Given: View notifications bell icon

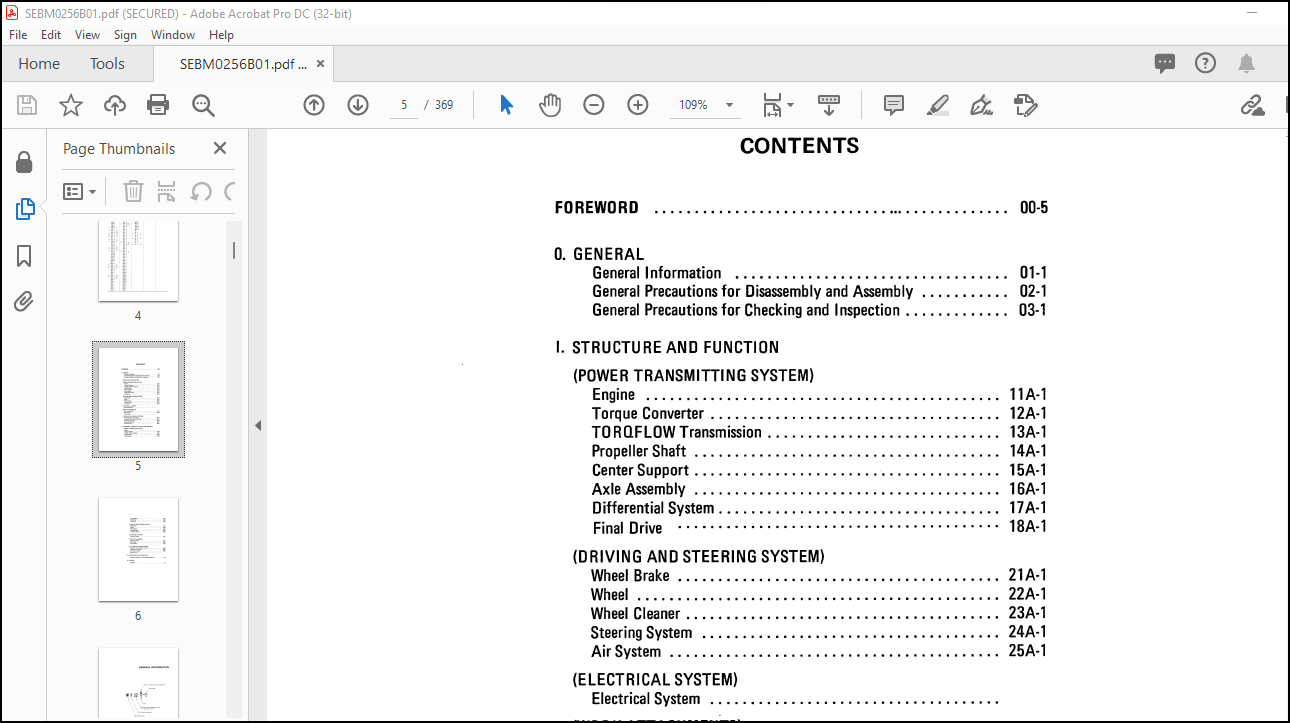Looking at the screenshot, I should coord(1246,63).
